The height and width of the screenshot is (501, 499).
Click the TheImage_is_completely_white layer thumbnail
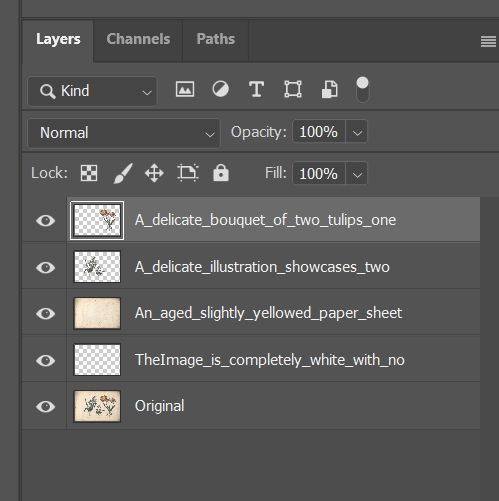click(97, 360)
